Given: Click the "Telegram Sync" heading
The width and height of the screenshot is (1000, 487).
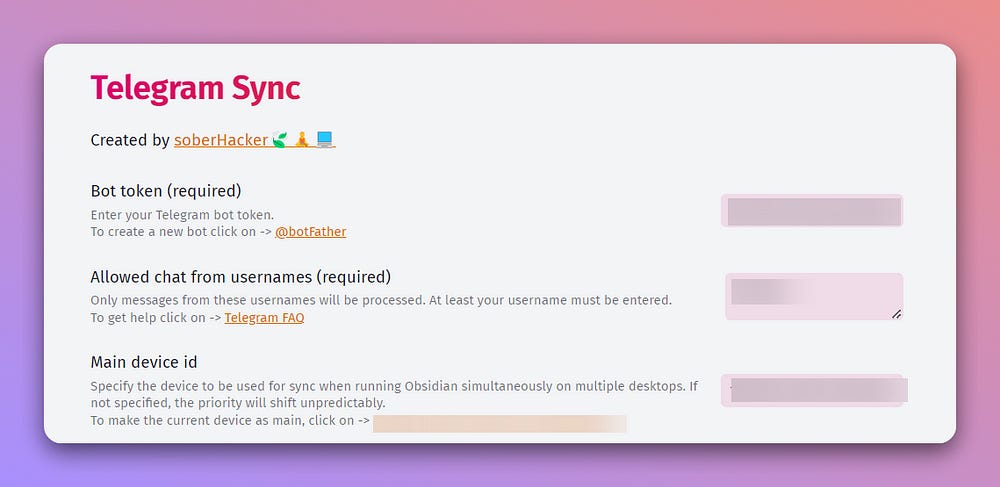Looking at the screenshot, I should click(195, 88).
